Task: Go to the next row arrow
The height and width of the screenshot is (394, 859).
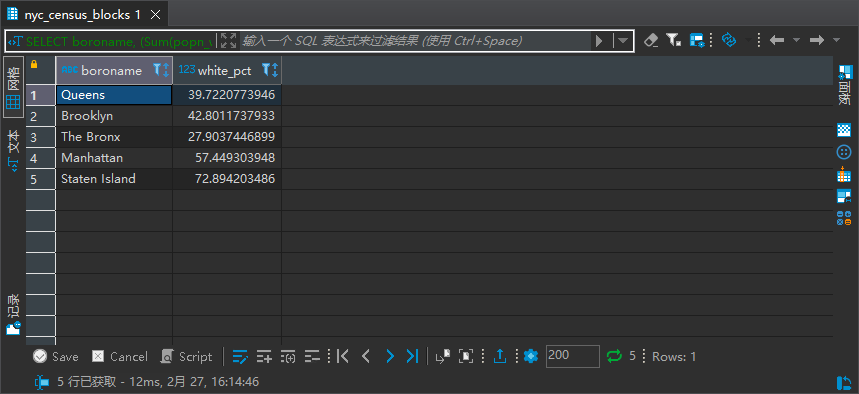Action: [390, 356]
